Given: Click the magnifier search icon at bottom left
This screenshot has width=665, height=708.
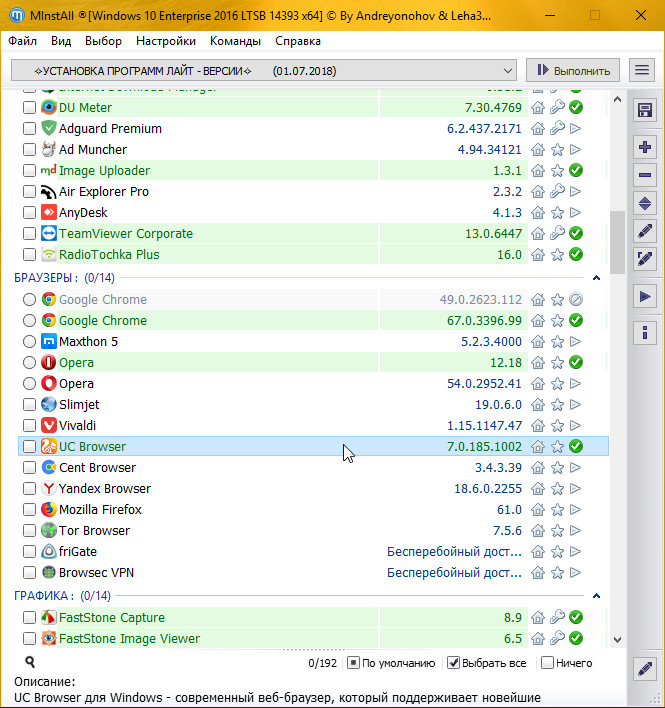Looking at the screenshot, I should (30, 662).
